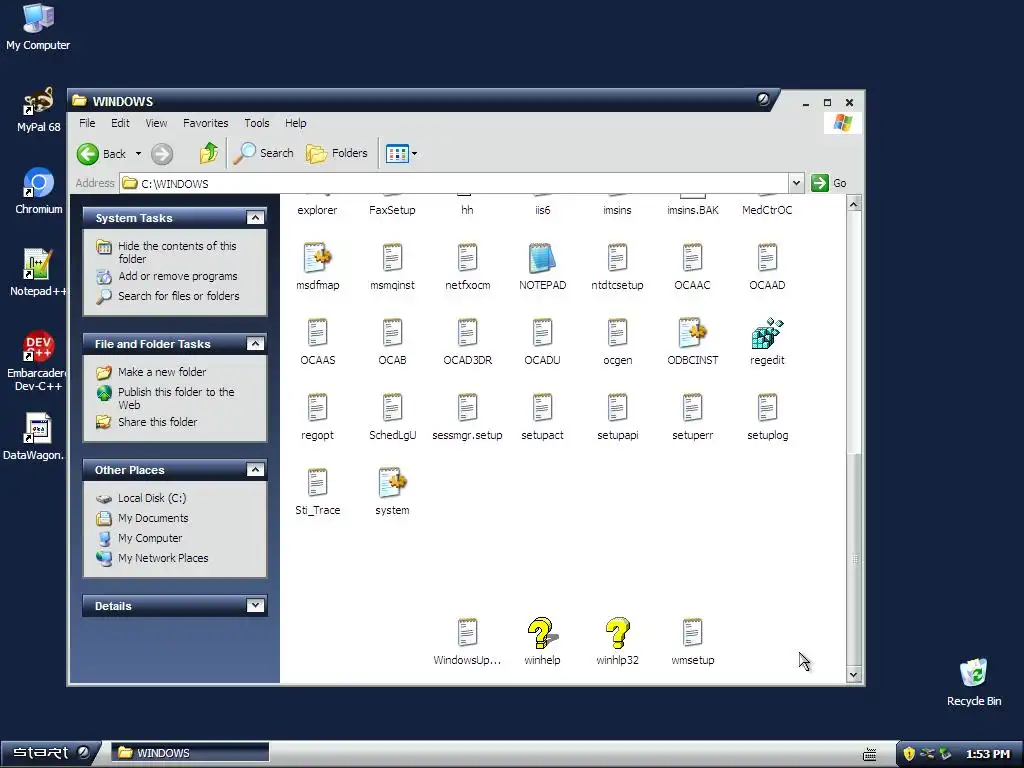Select the Notepad++ desktop shortcut
The width and height of the screenshot is (1024, 768).
click(x=37, y=272)
